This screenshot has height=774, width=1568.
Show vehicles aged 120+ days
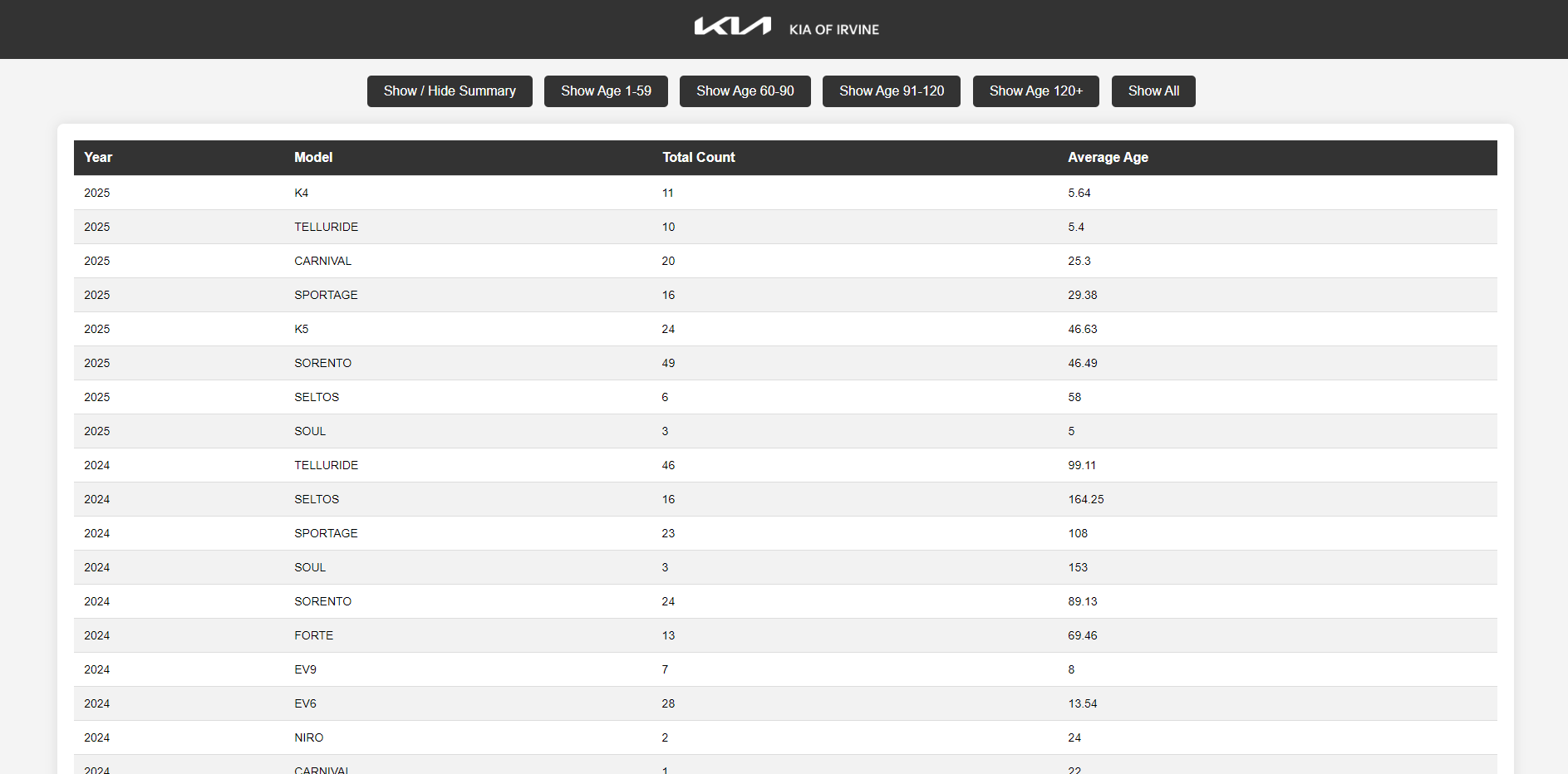click(x=1035, y=91)
